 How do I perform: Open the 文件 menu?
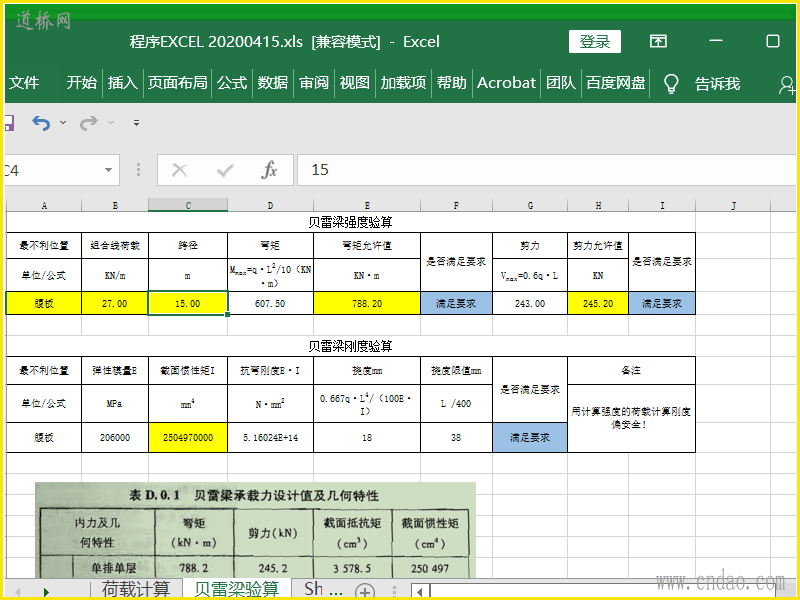23,83
